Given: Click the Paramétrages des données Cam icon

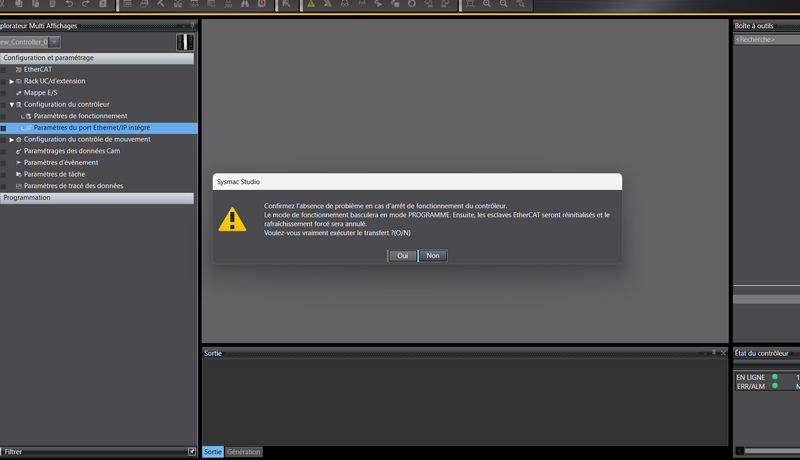Looking at the screenshot, I should click(18, 151).
